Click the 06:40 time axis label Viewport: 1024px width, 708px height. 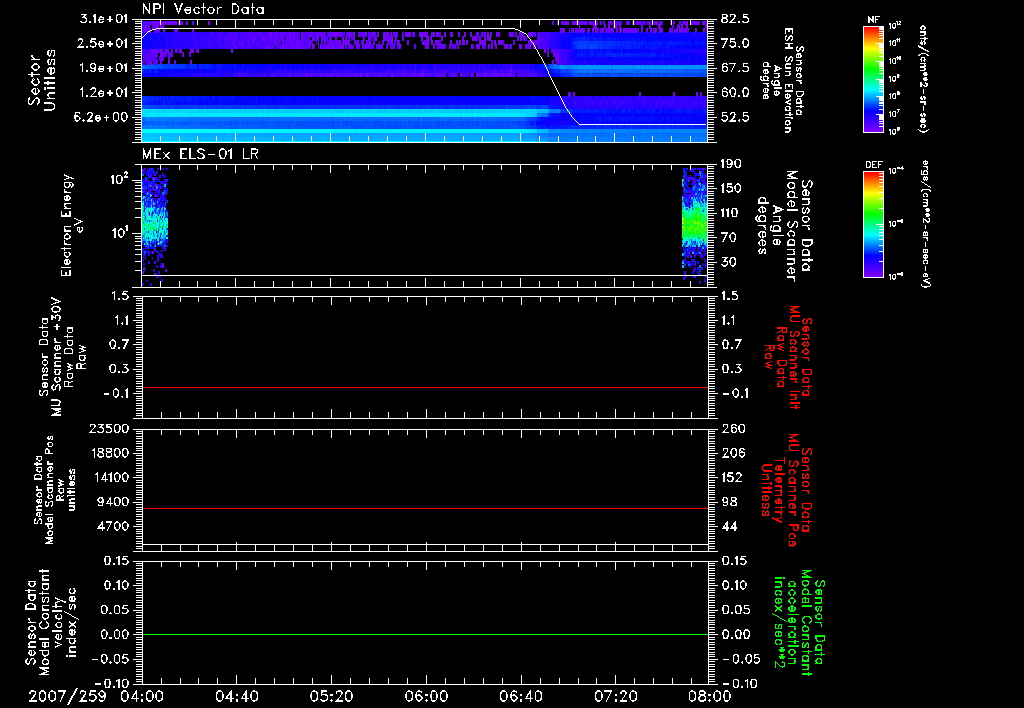tap(520, 696)
